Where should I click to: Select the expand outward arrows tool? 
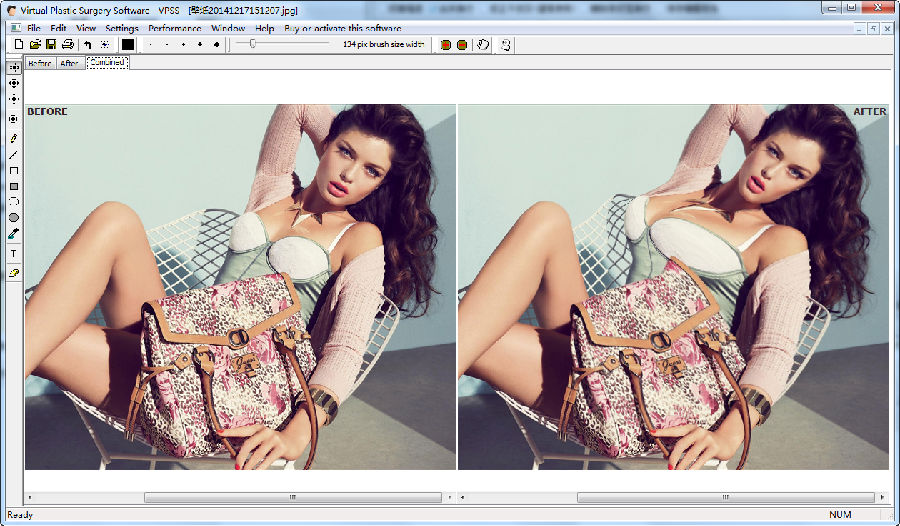14,83
